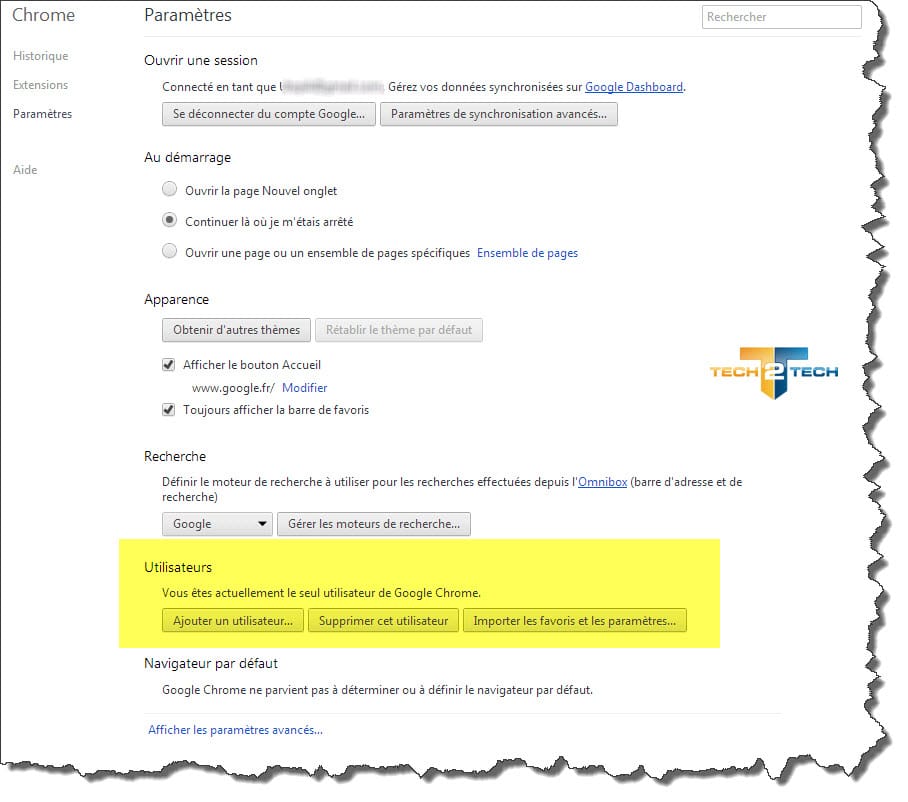
Task: Open Historique in the sidebar
Action: 40,56
